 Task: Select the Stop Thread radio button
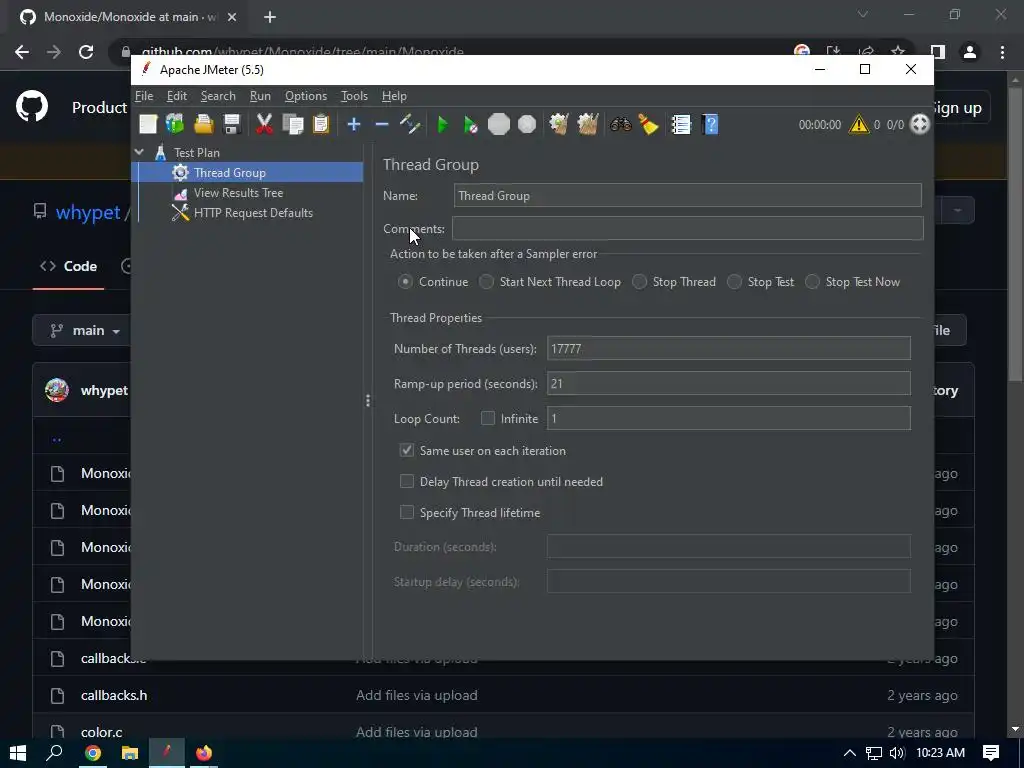(x=639, y=281)
